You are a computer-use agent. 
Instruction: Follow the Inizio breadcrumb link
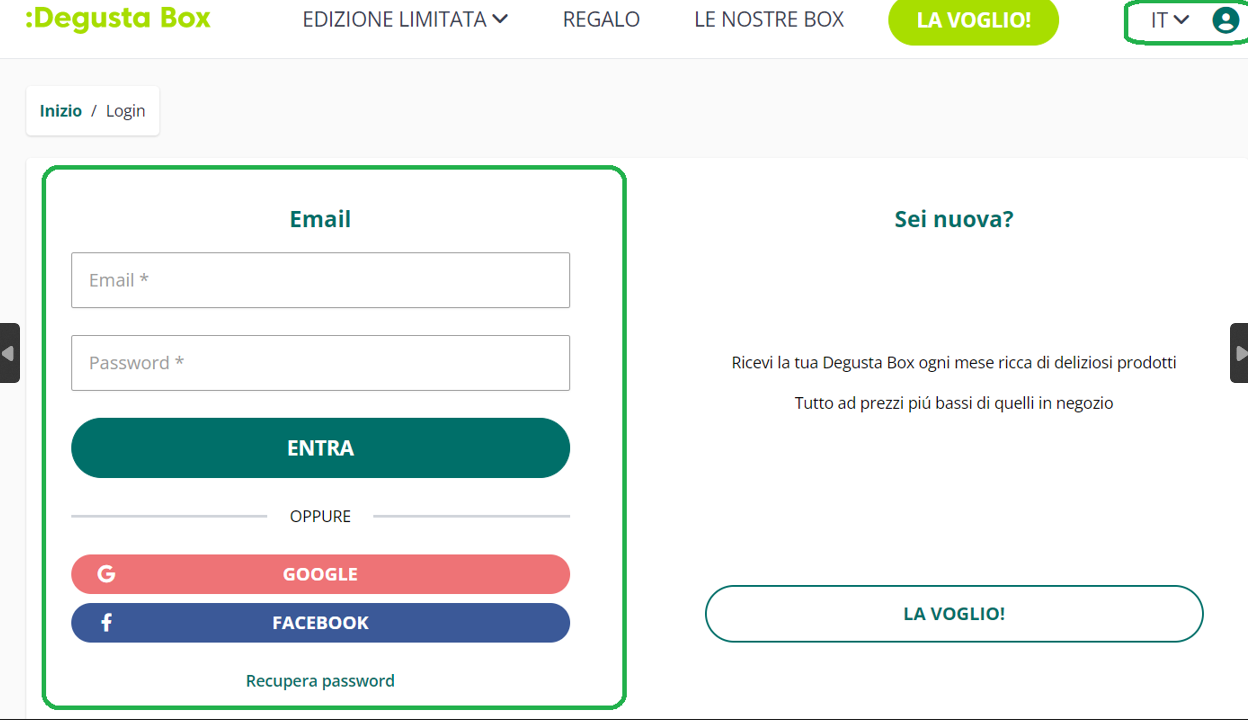tap(61, 111)
